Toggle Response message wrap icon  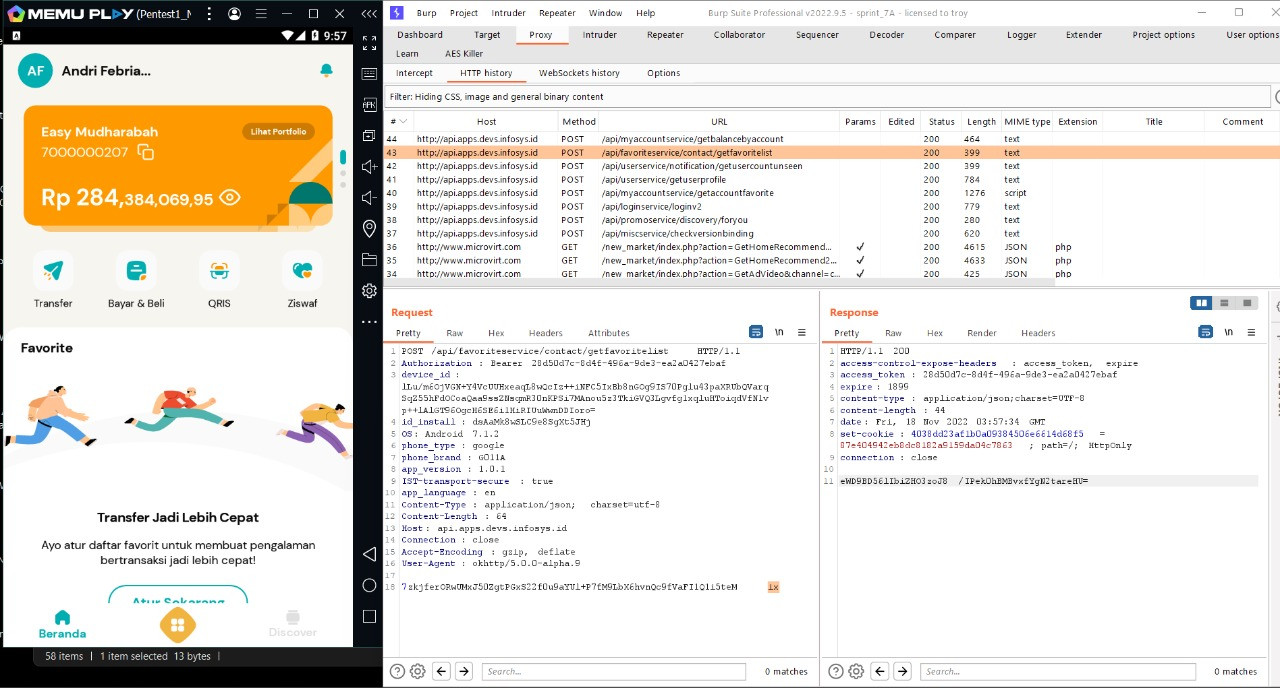[x=1205, y=332]
